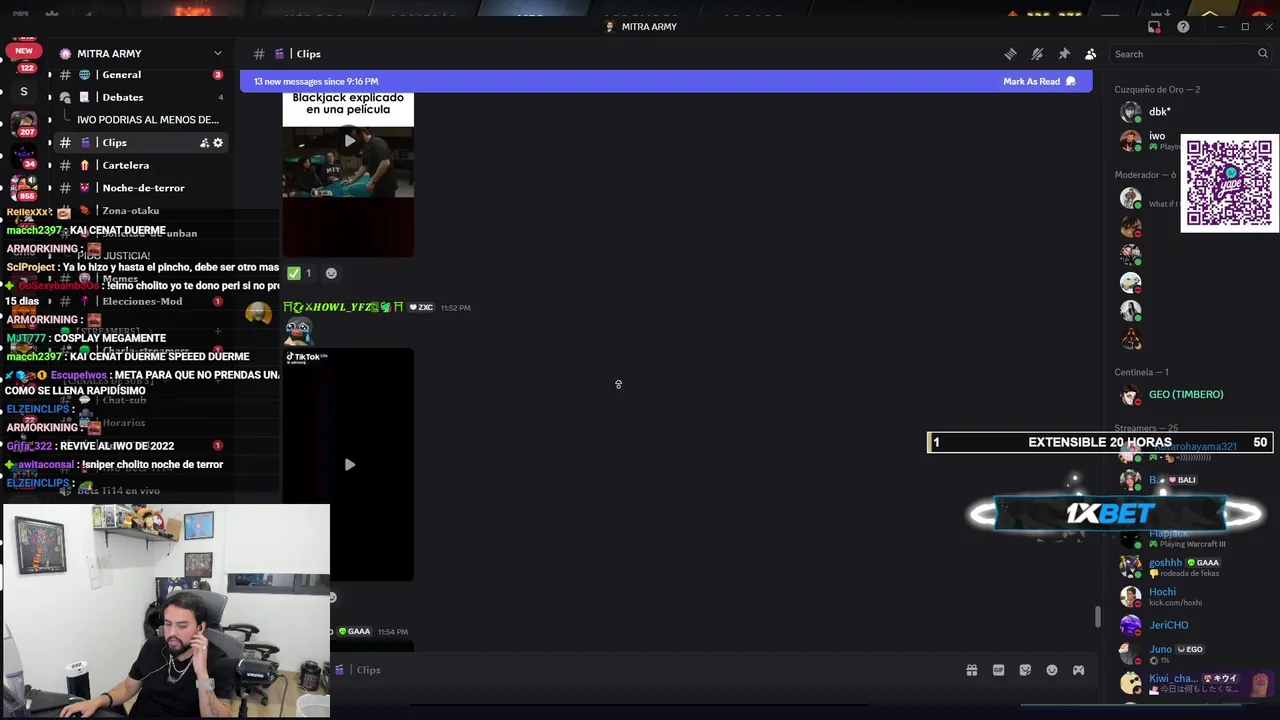1280x720 pixels.
Task: Add reaction via smiley icon under Blackjack video
Action: pos(331,273)
